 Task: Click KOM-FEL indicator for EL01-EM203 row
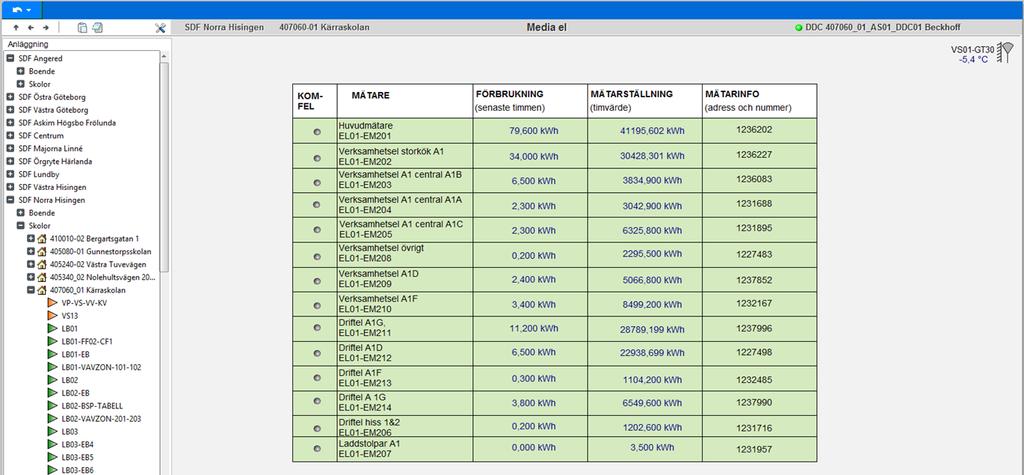coord(317,182)
